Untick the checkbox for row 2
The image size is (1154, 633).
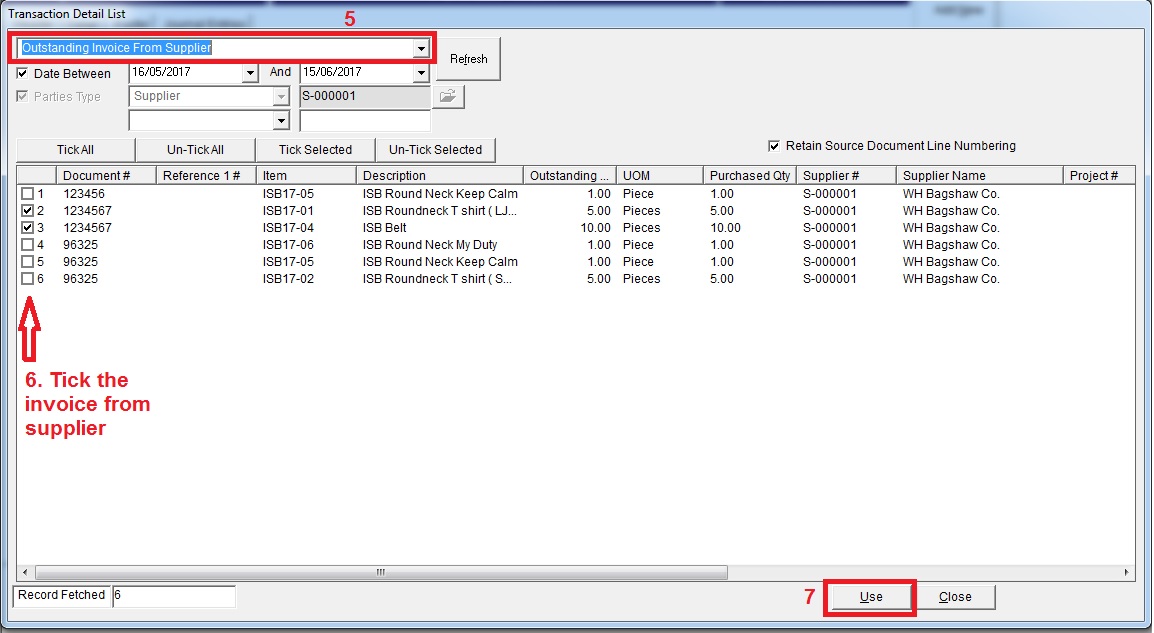(27, 211)
